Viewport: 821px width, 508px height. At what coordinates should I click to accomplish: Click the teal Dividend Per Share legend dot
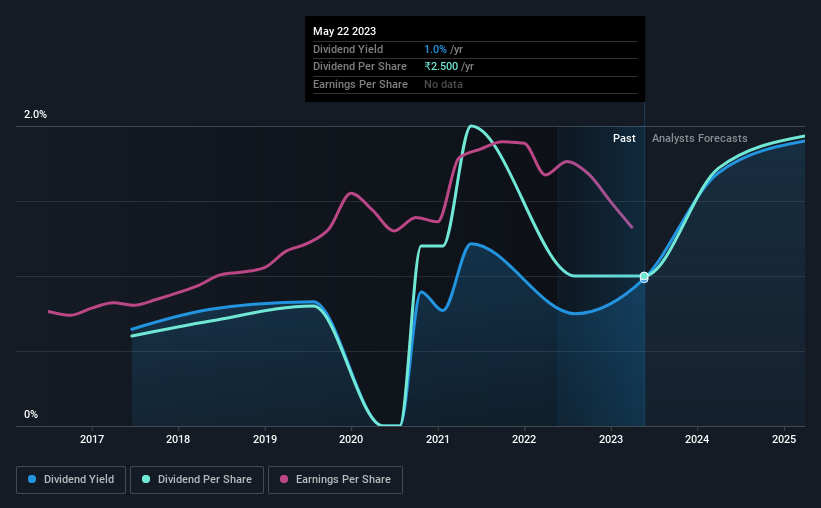pos(146,479)
